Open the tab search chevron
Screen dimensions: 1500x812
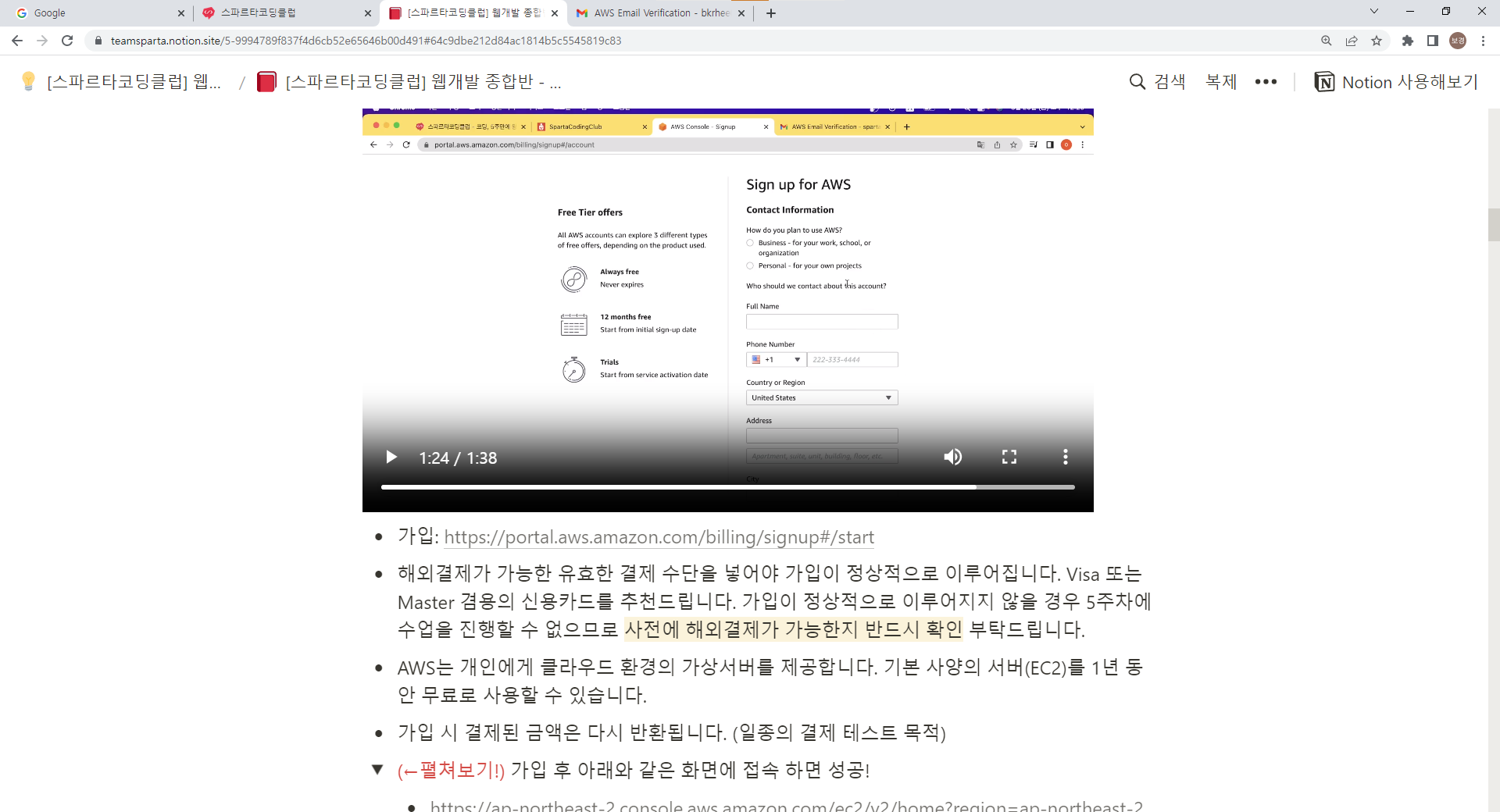pos(1374,12)
